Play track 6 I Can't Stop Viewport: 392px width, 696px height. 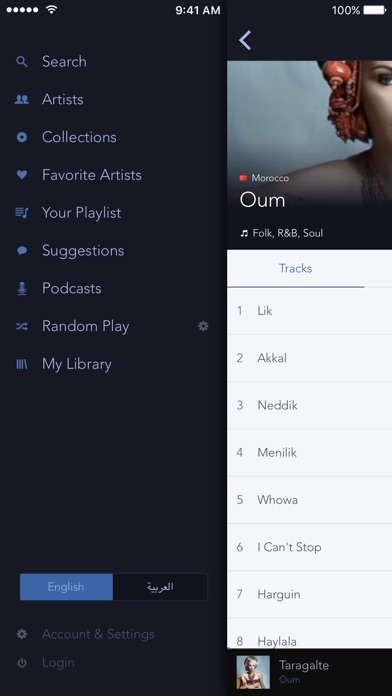click(309, 547)
